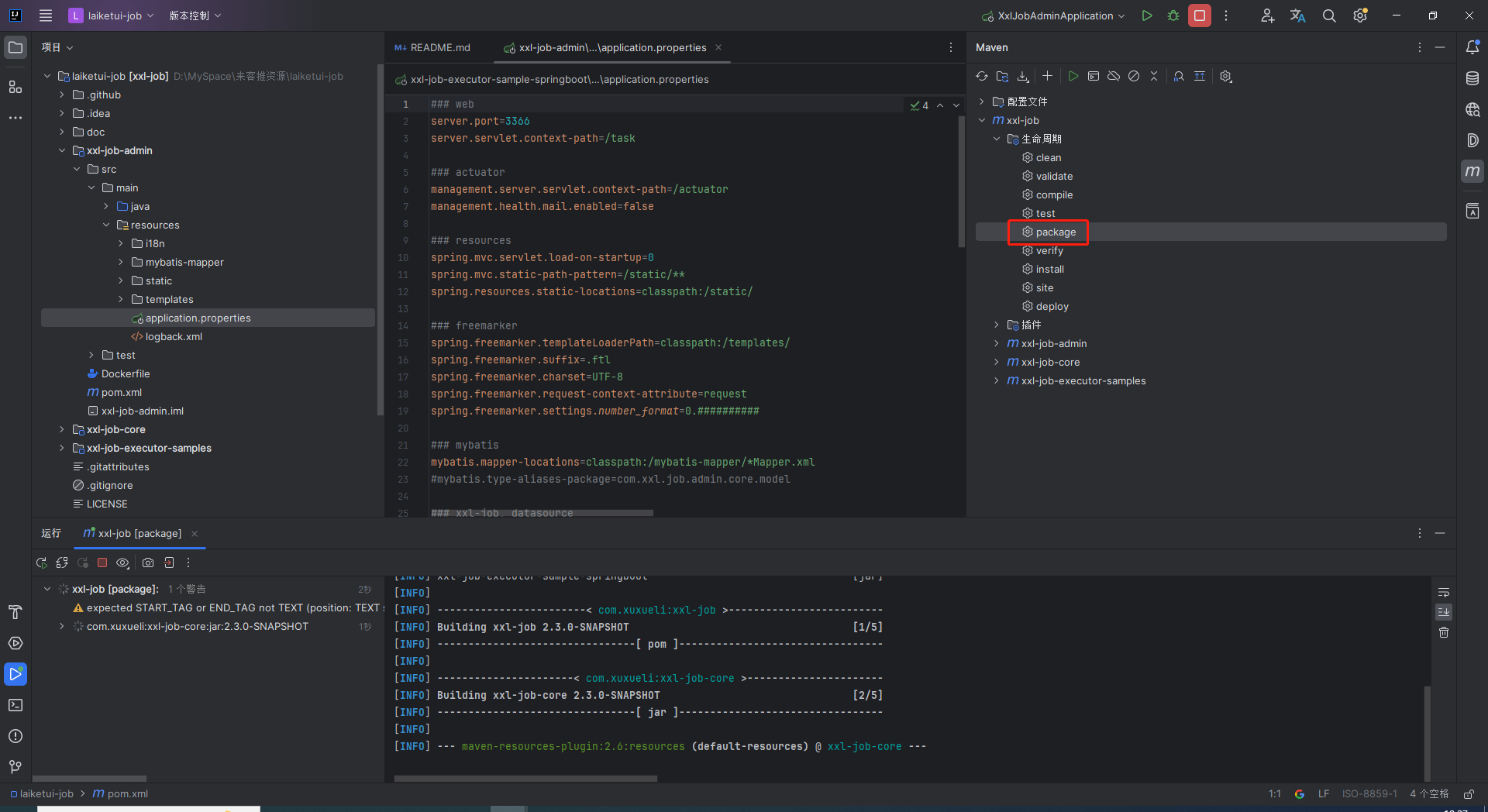
Task: Close the xxl-job [package] run tab
Action: tap(195, 533)
